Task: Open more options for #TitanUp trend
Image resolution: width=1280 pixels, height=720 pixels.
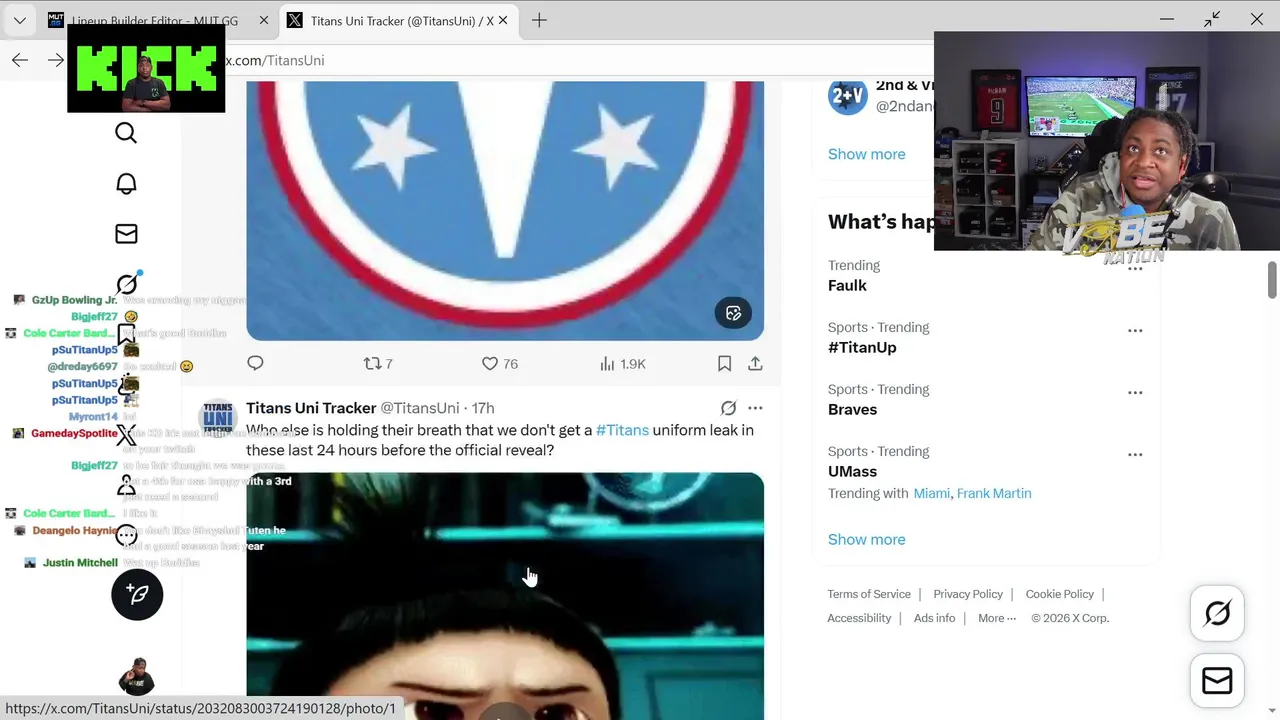Action: tap(1135, 331)
